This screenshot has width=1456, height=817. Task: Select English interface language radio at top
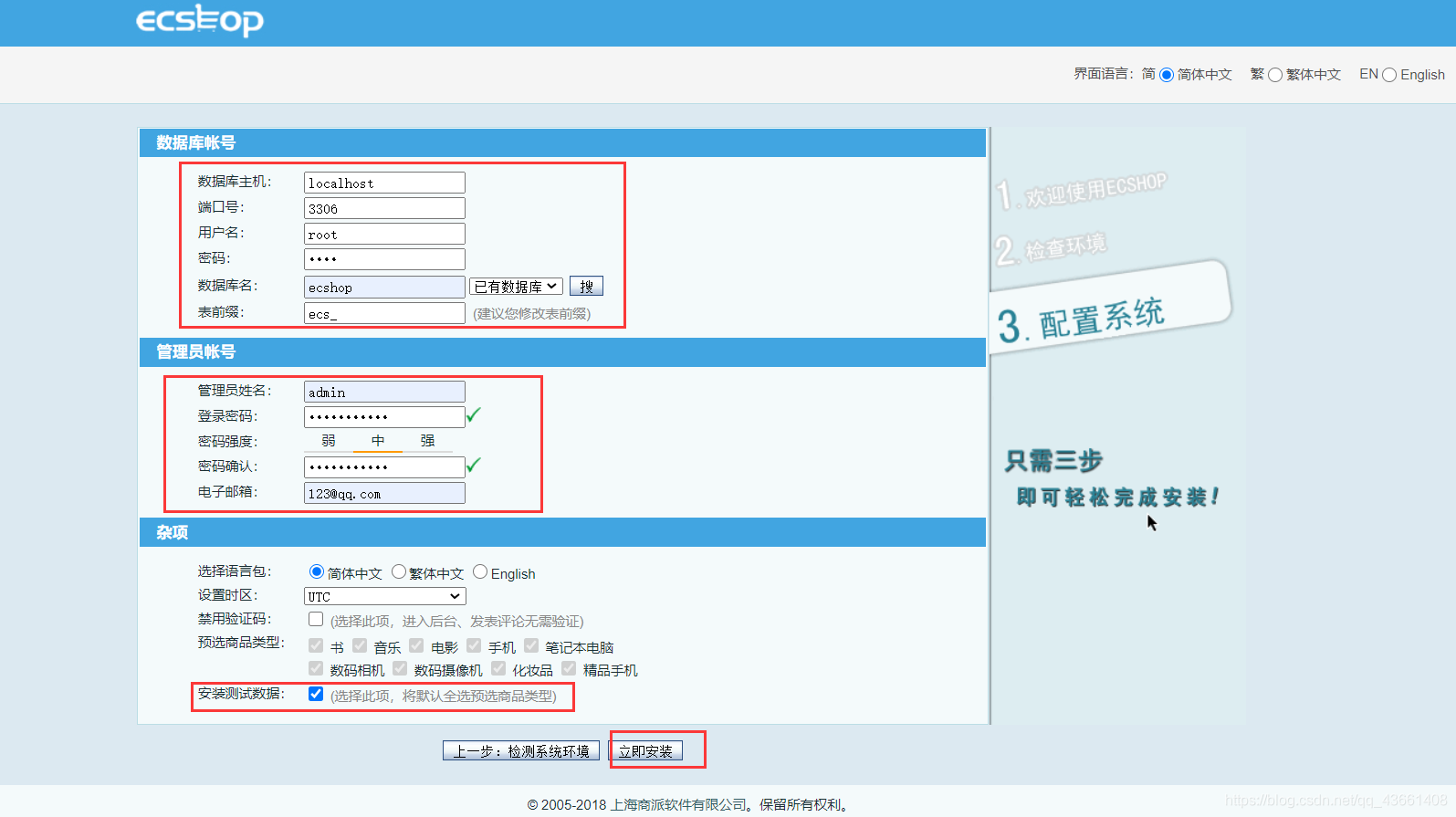[x=1389, y=75]
